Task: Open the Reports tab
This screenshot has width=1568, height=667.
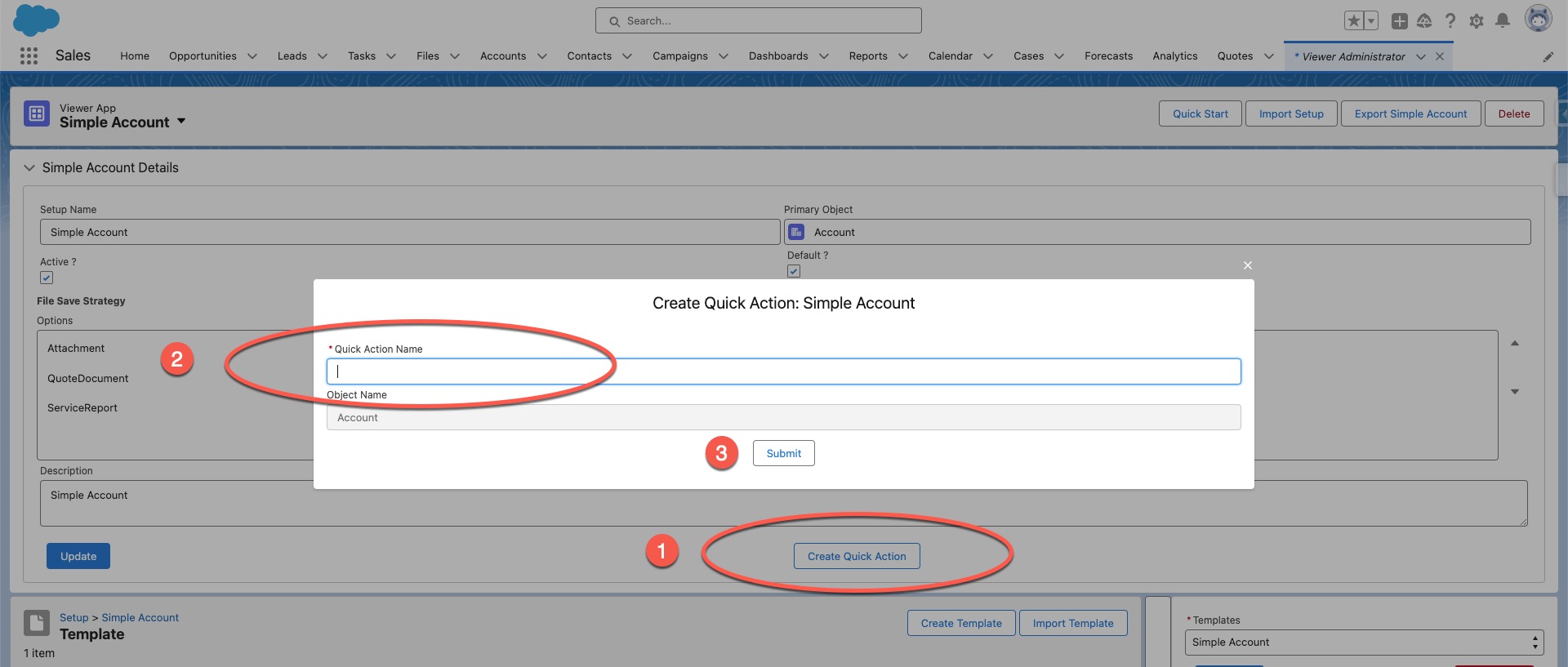Action: pos(868,56)
